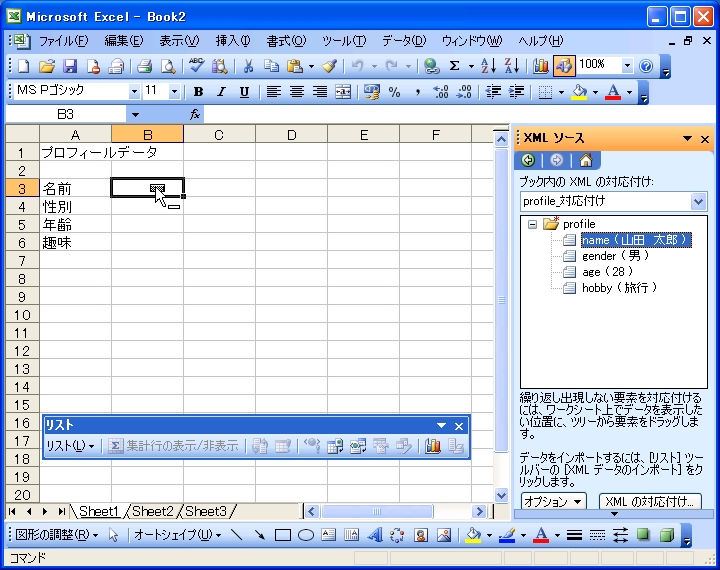The height and width of the screenshot is (570, 720).
Task: Select the Line drawing tool
Action: click(x=236, y=535)
